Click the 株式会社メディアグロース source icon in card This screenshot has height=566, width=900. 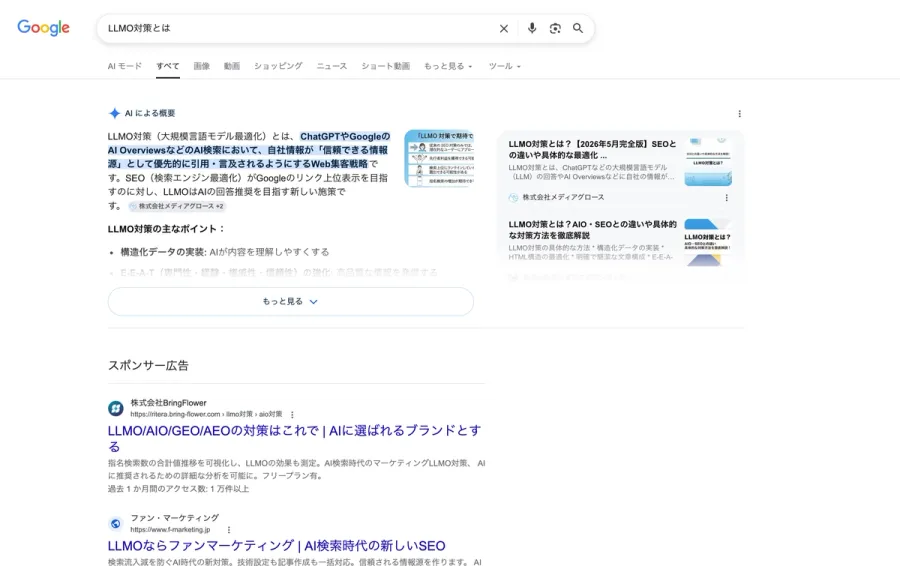(x=514, y=197)
